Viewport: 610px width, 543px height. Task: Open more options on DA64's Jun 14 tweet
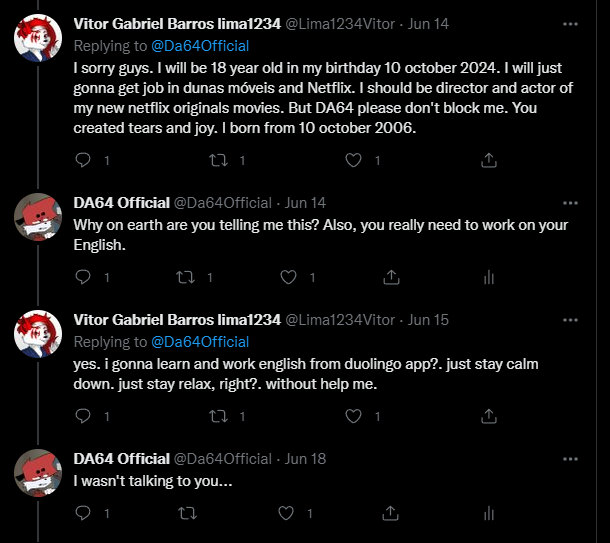point(569,202)
